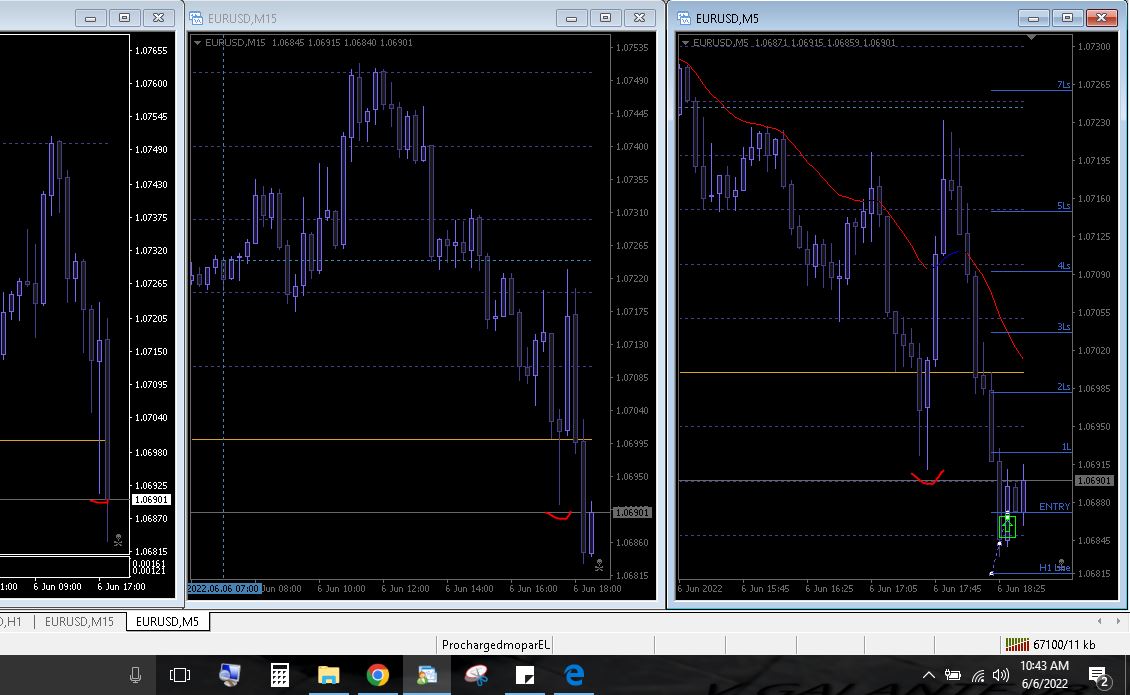Screen dimensions: 1130x695
Task: Click the EURUSD,M5 window chart icon
Action: point(684,18)
